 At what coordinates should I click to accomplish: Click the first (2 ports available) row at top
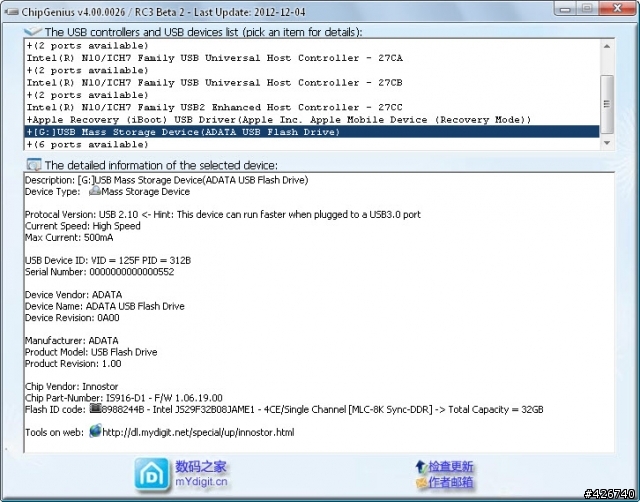click(312, 46)
